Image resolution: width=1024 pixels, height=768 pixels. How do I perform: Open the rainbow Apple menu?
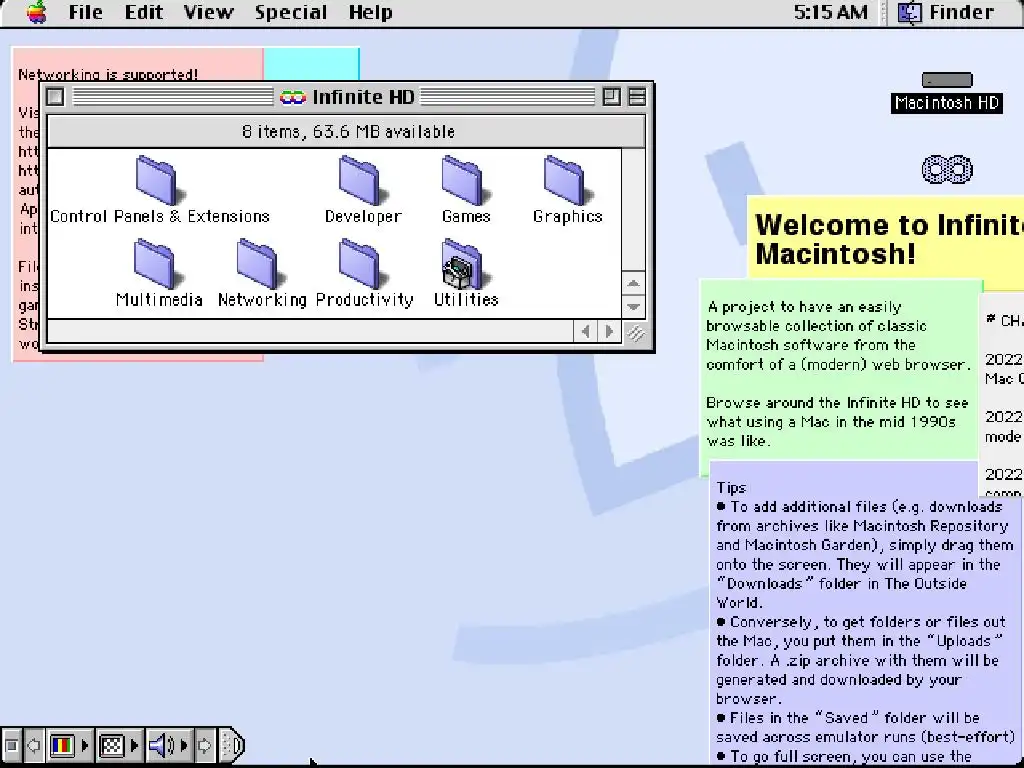(37, 12)
